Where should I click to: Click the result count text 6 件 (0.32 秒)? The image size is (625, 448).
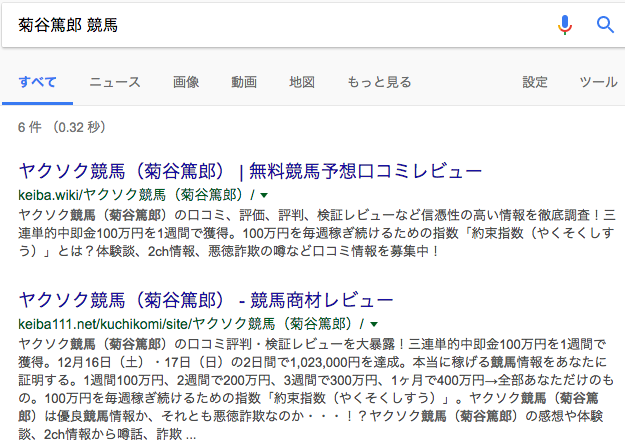(x=62, y=127)
